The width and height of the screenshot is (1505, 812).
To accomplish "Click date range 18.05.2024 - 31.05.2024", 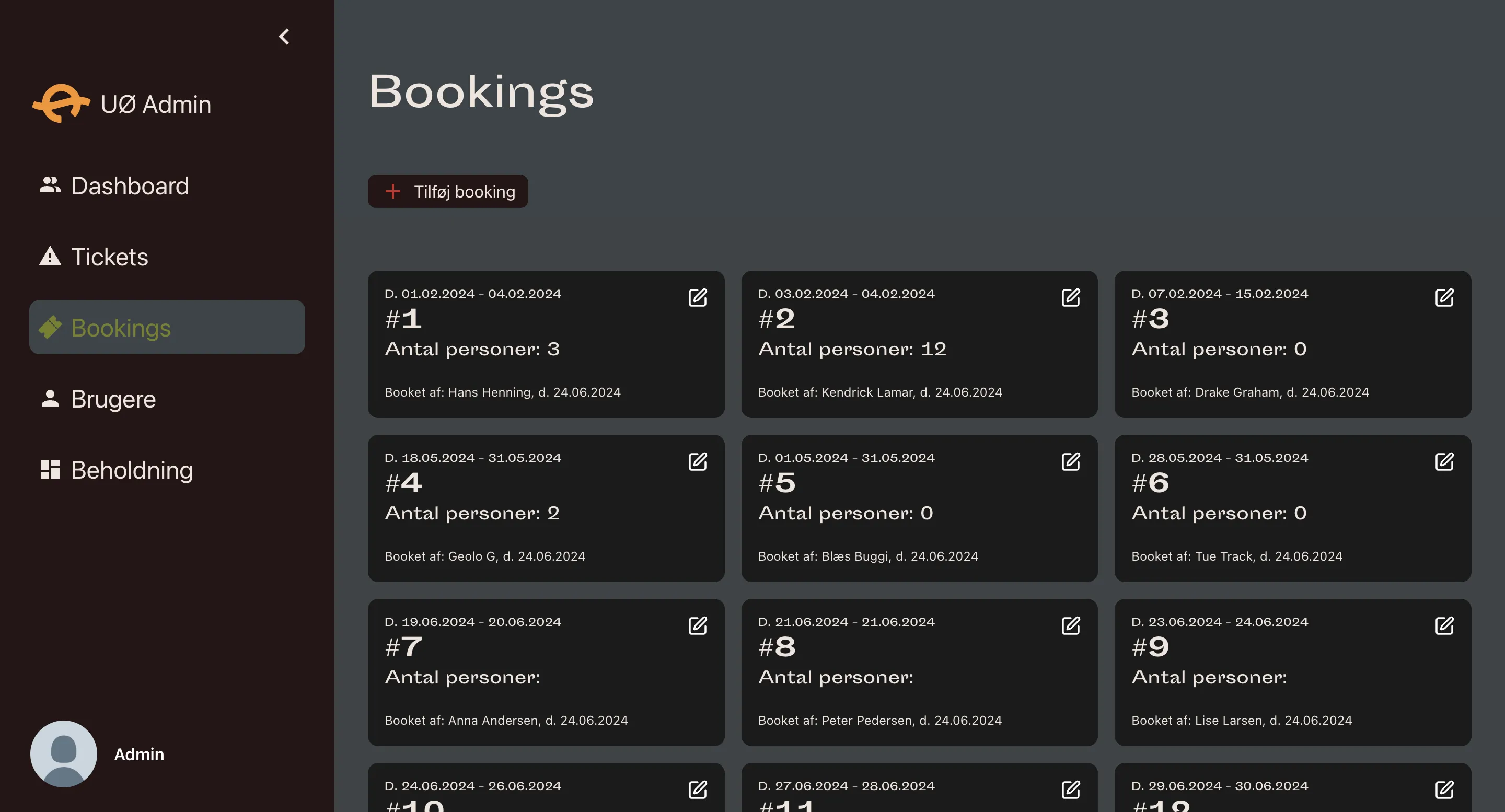I will coord(472,458).
